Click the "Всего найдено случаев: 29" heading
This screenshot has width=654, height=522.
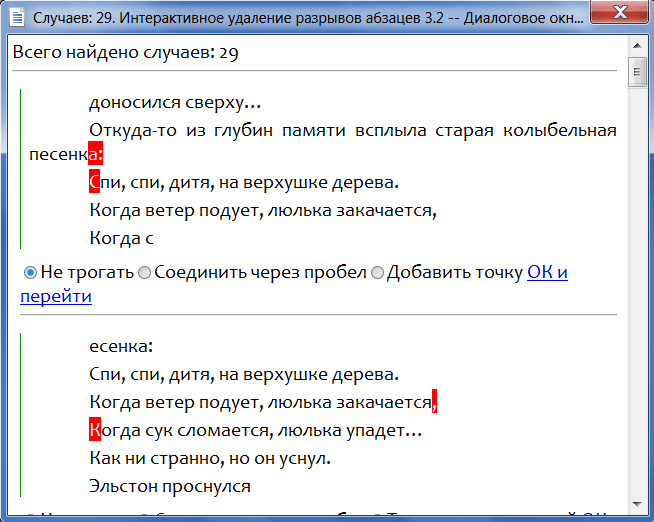coord(125,53)
